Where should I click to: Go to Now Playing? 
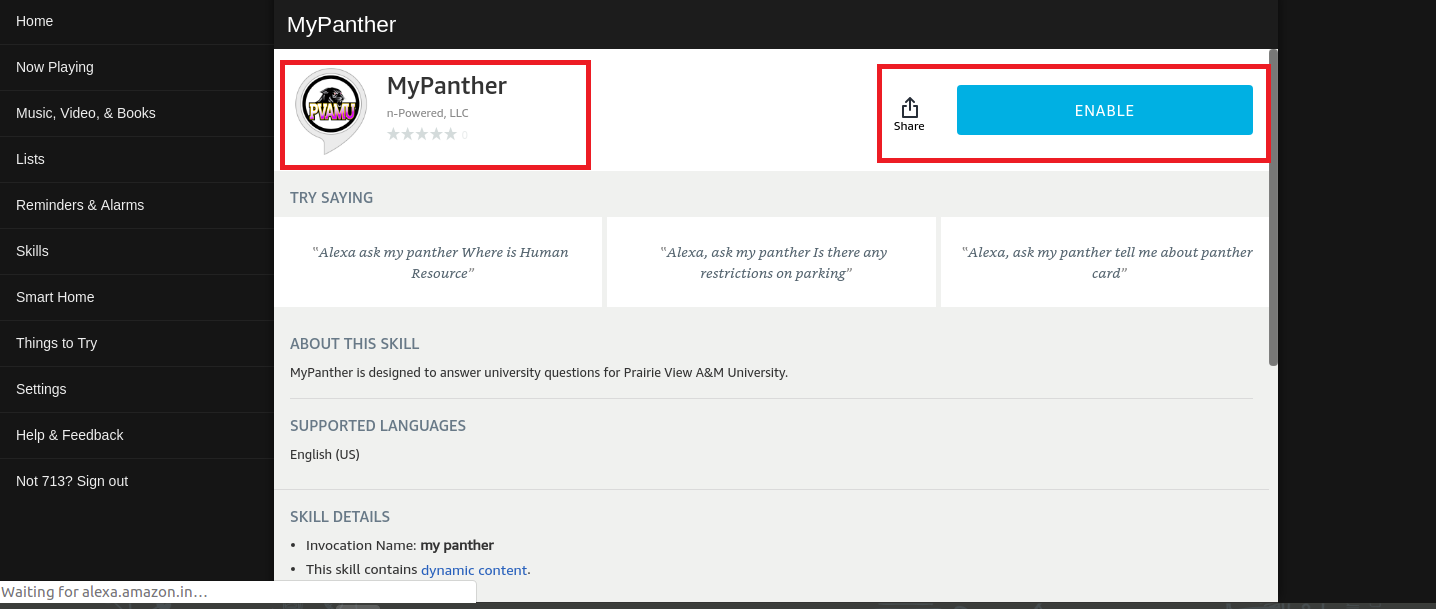tap(136, 67)
